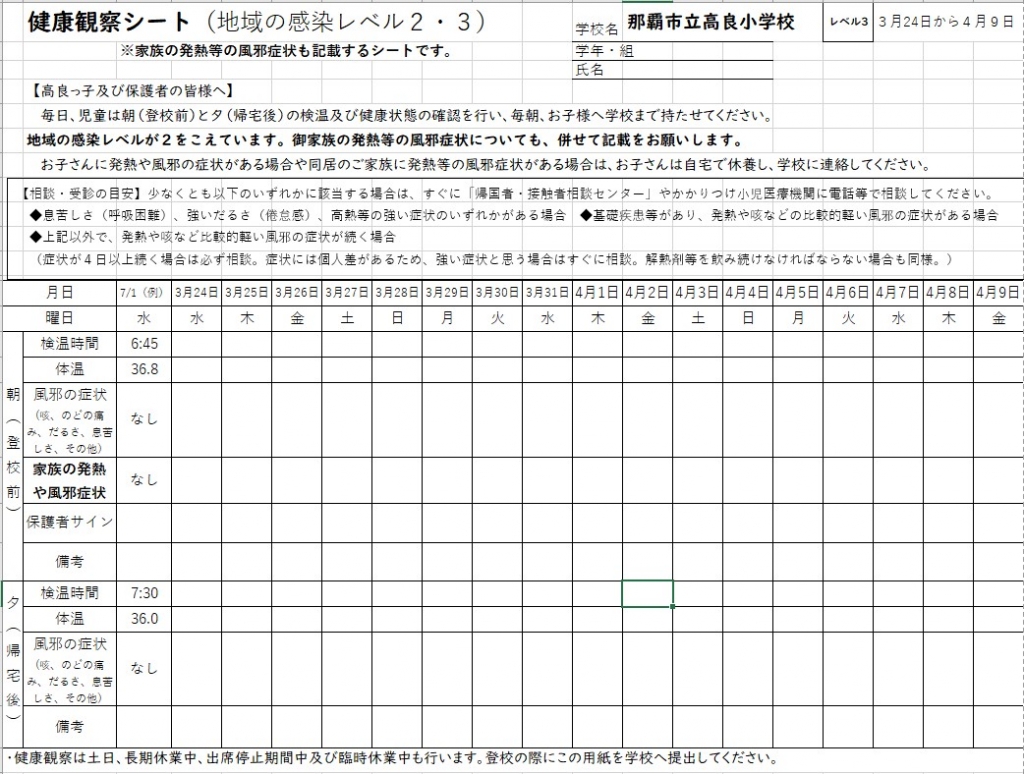Select the 家族の発熱や風邪症状 row label
The height and width of the screenshot is (774, 1024).
(70, 480)
